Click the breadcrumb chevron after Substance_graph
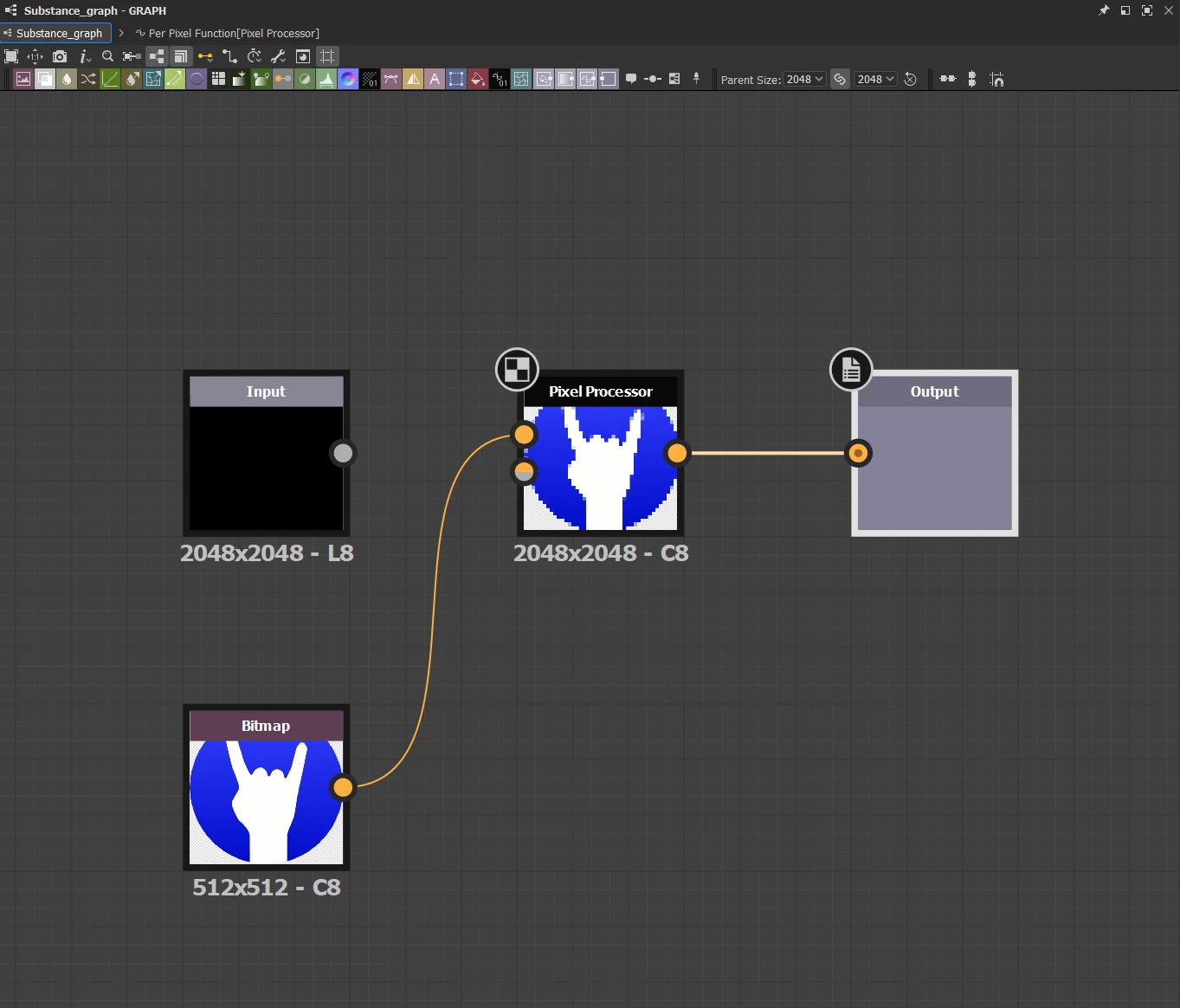The width and height of the screenshot is (1180, 1008). [x=121, y=33]
